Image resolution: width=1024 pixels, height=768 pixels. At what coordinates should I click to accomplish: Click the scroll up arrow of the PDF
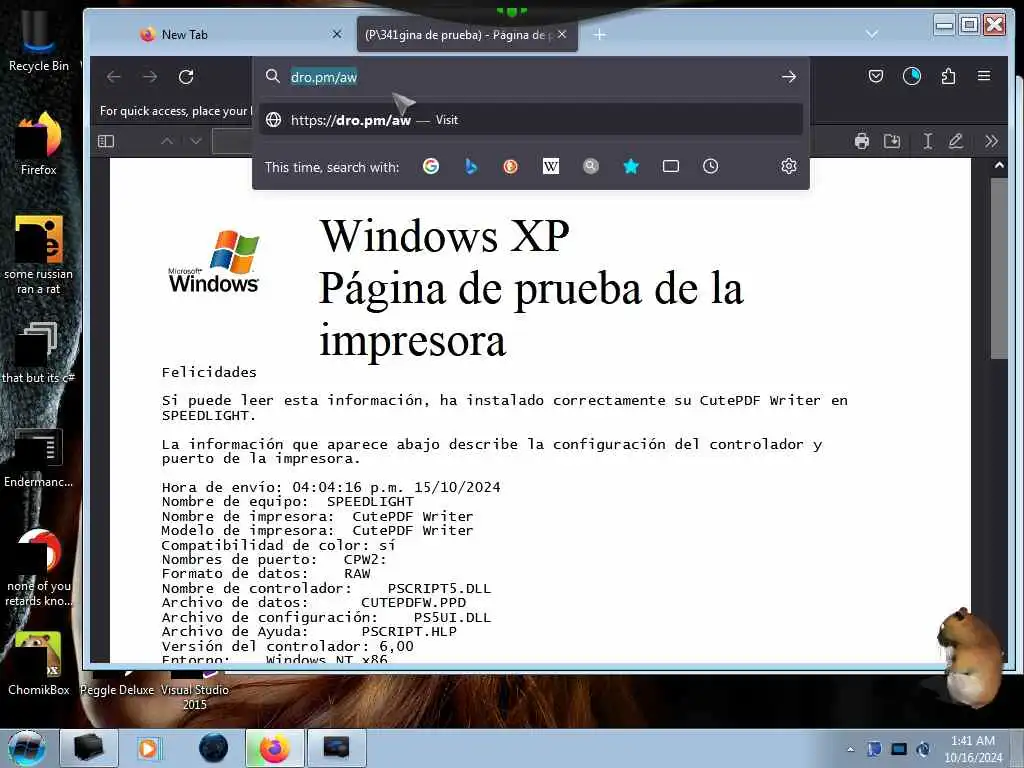[999, 166]
